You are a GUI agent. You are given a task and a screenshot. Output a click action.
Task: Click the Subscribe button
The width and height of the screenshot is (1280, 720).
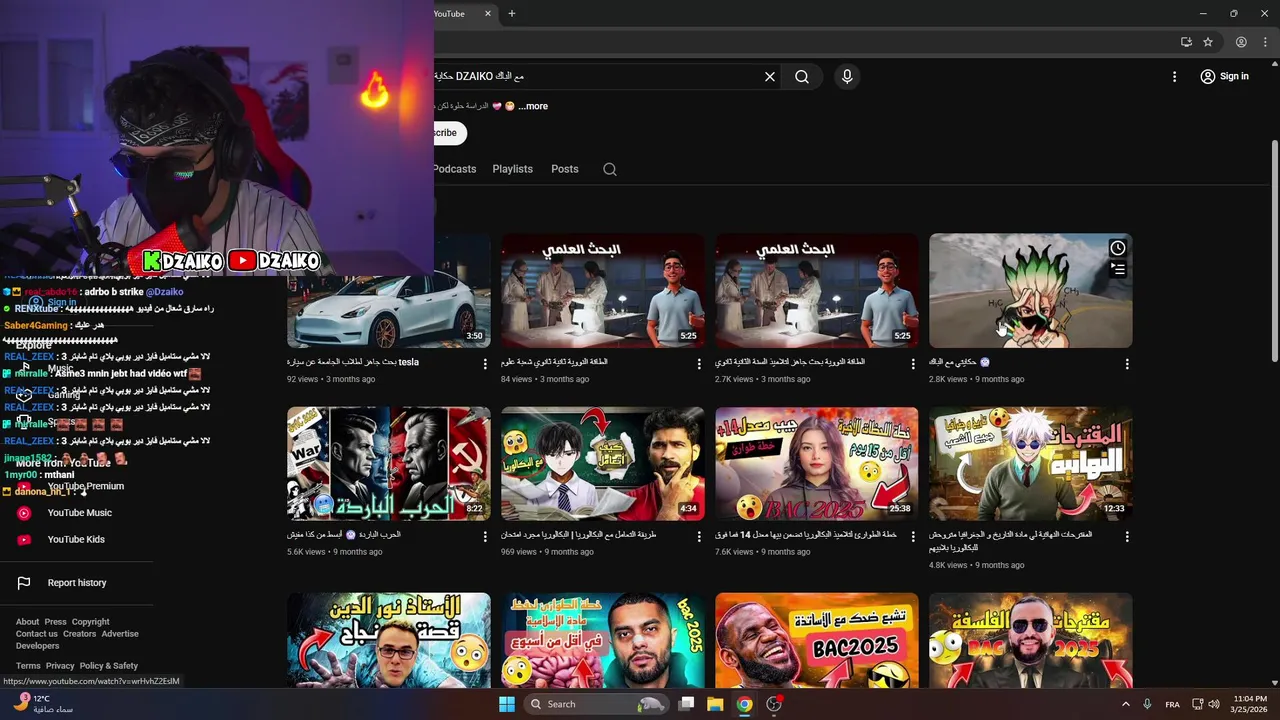[x=450, y=133]
